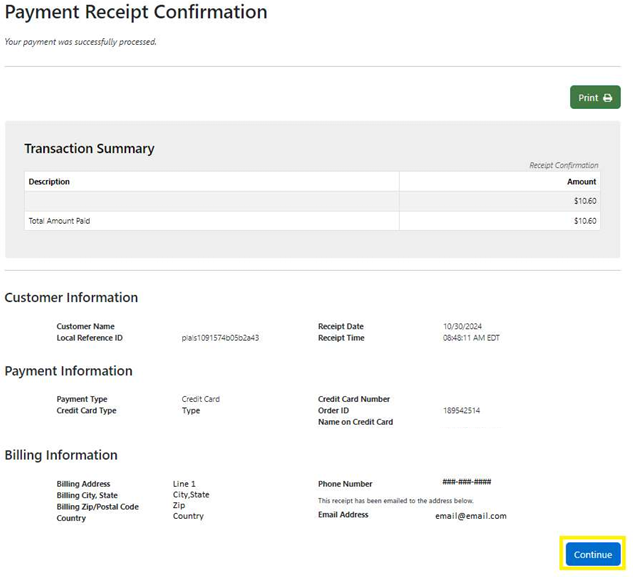Screen dimensions: 634x579
Task: Select the 'Line 1' billing address value
Action: coord(184,484)
